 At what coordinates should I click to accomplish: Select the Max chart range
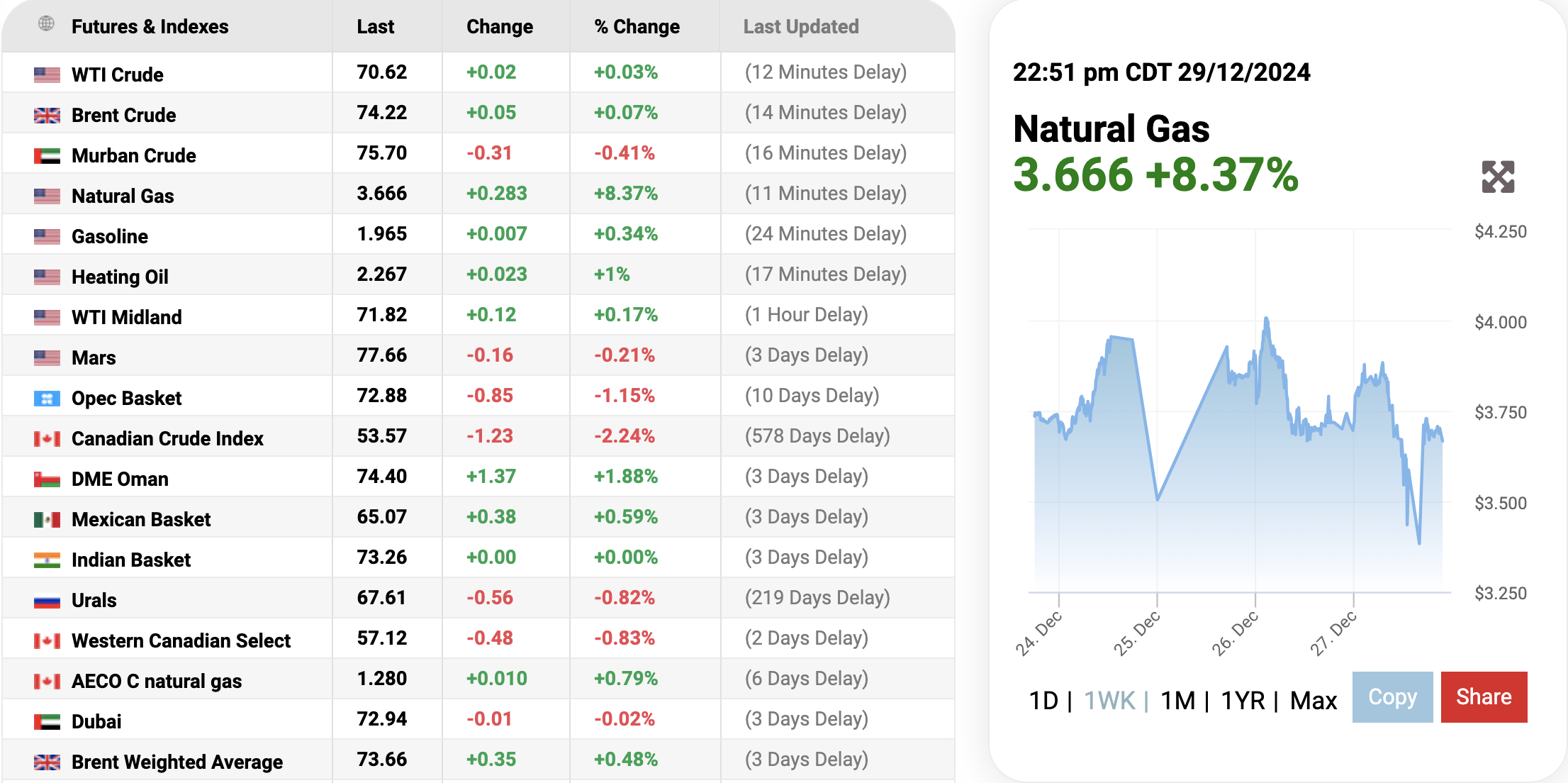tap(1314, 701)
